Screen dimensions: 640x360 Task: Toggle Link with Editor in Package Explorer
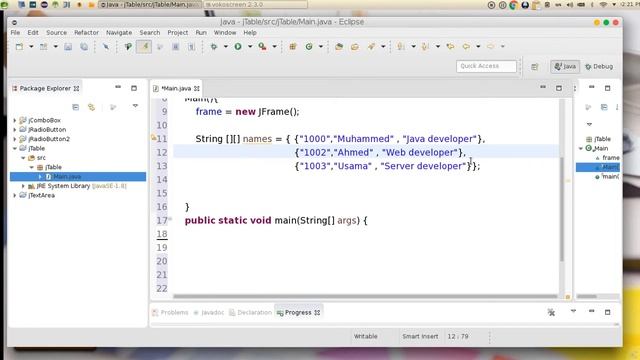point(91,107)
